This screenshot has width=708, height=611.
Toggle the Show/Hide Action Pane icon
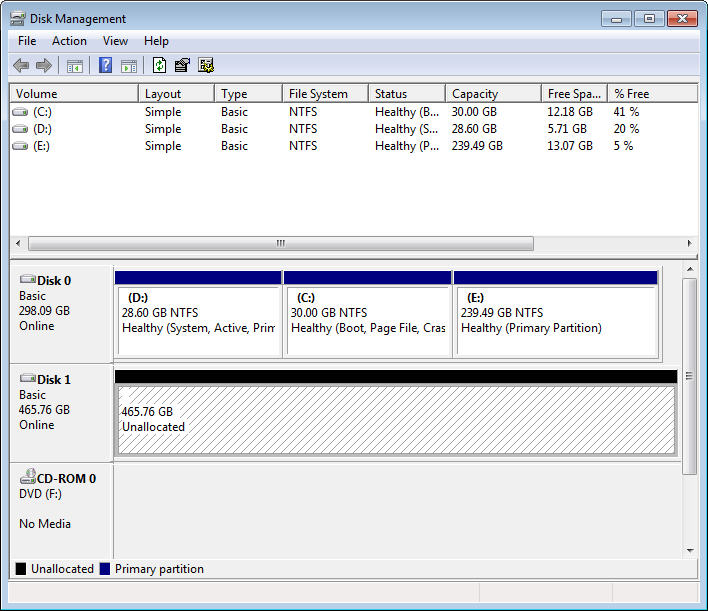click(129, 66)
